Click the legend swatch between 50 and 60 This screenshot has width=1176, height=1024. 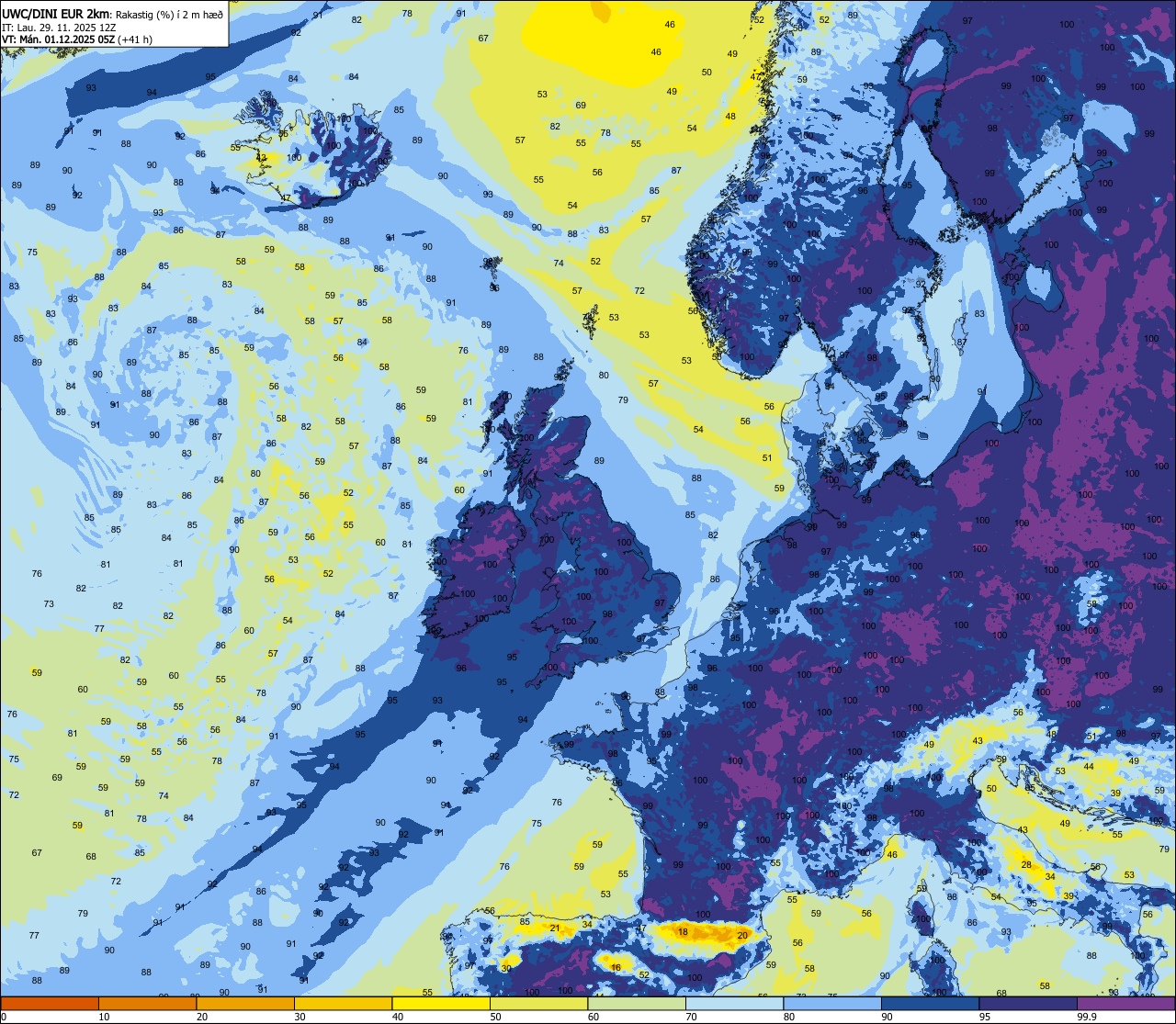538,1003
